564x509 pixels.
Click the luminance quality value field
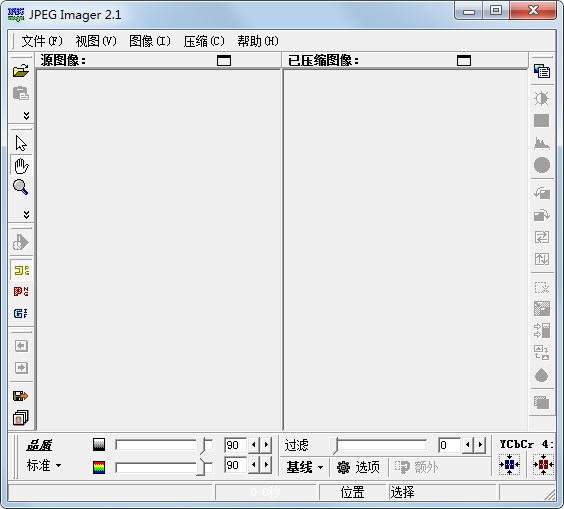235,445
